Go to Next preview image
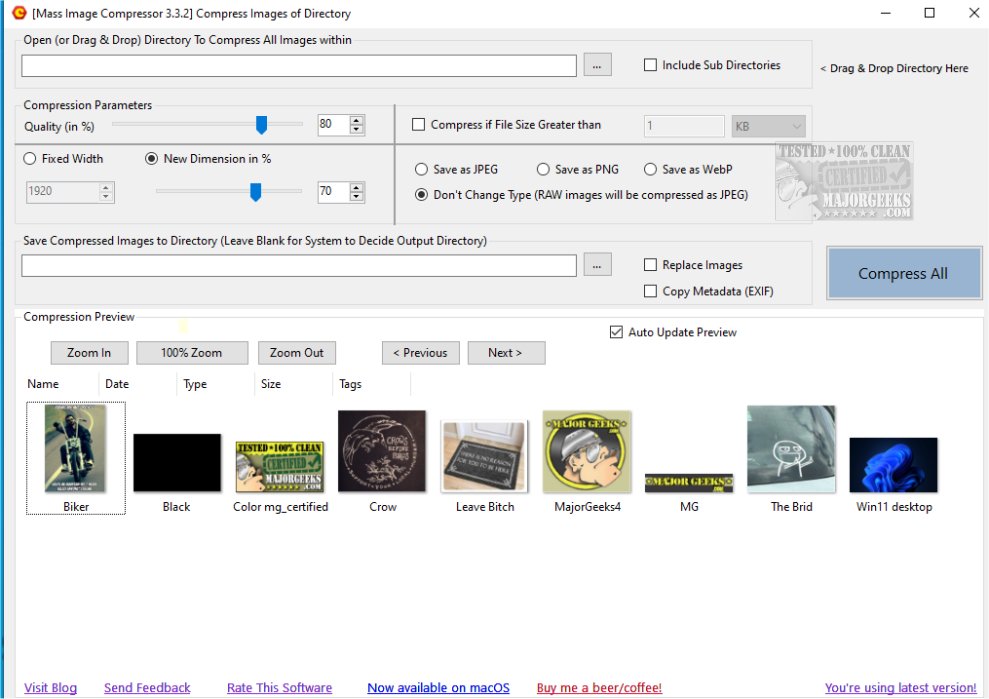989x699 pixels. 506,353
